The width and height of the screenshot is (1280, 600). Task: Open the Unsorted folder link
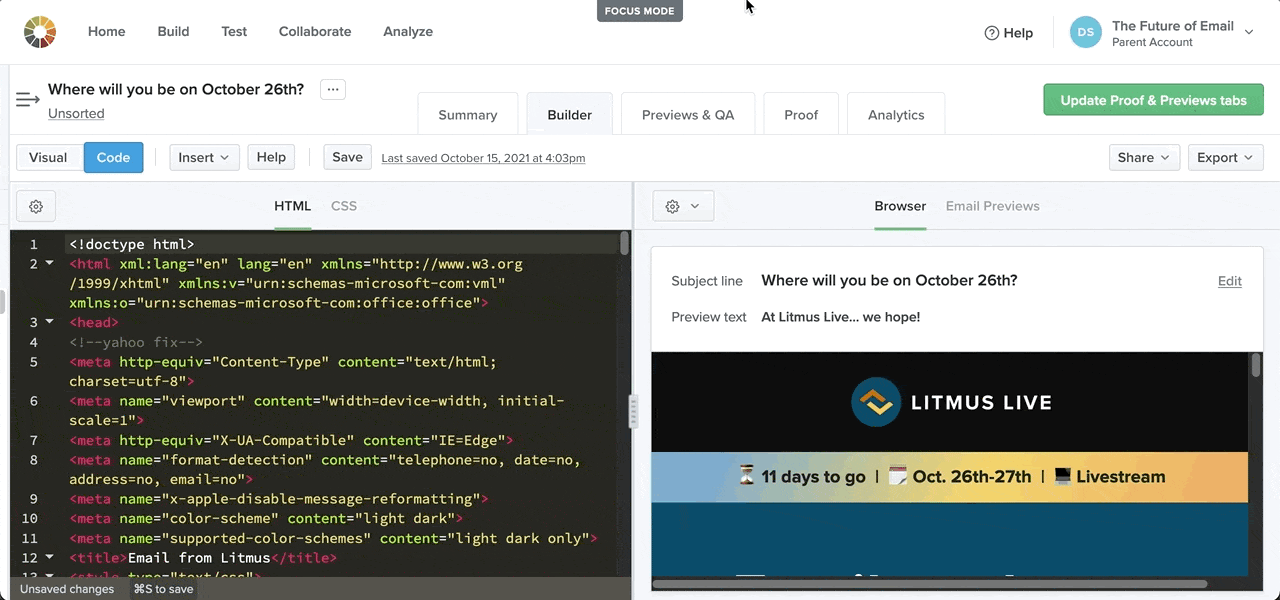pos(76,113)
